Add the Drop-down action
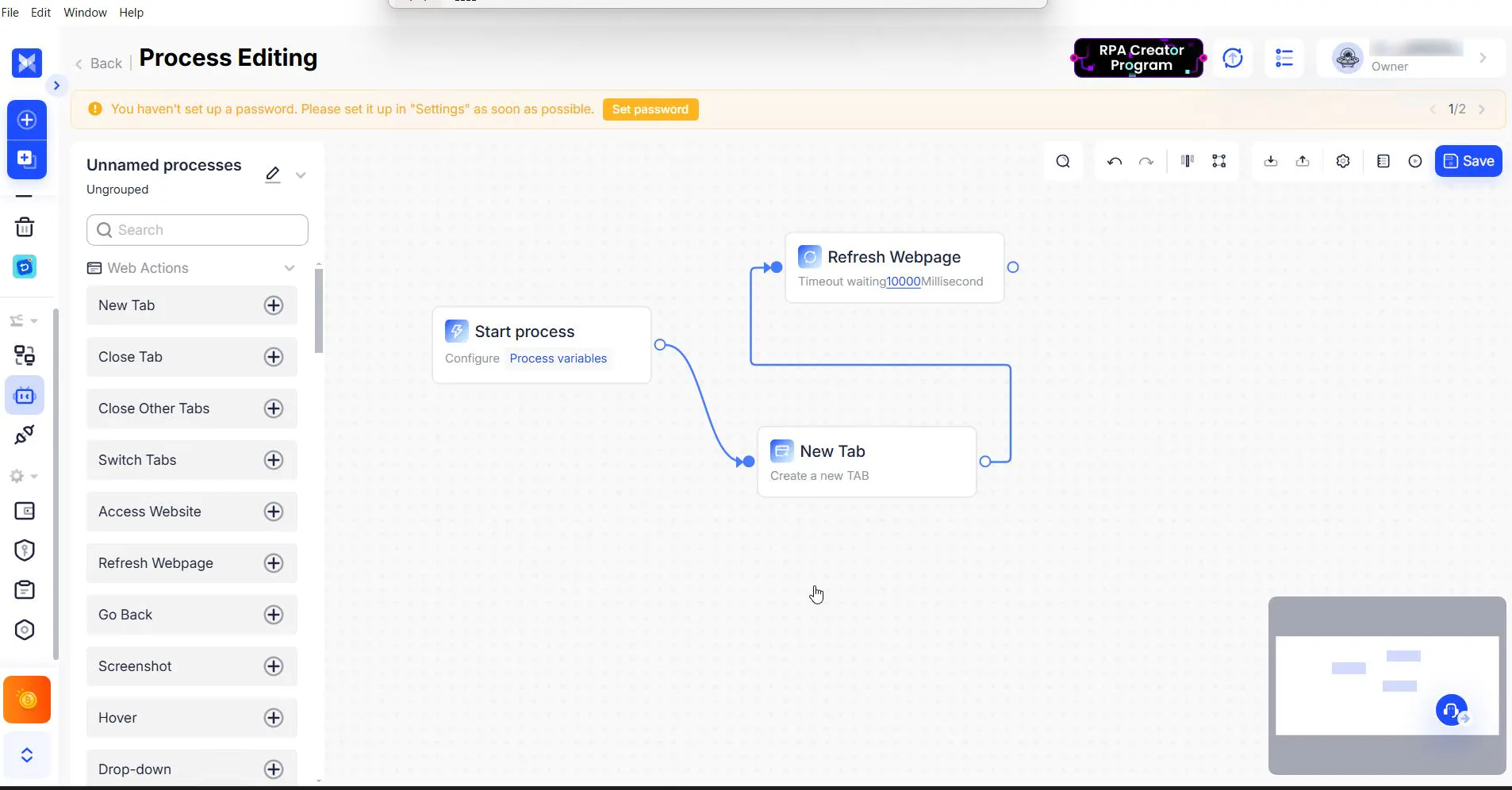The height and width of the screenshot is (790, 1512). click(274, 769)
